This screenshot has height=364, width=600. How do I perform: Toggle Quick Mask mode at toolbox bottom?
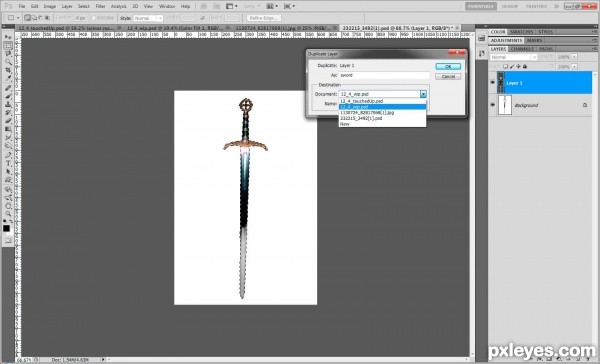(x=8, y=241)
